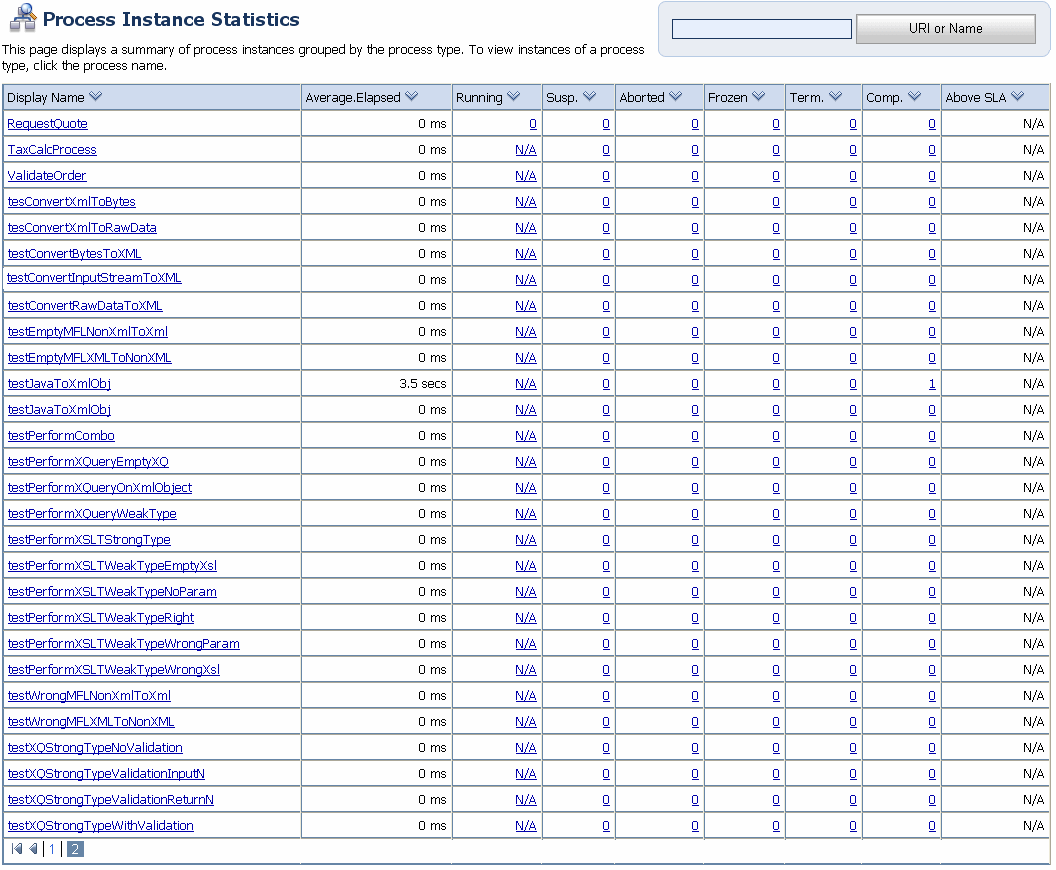Viewport: 1056px width, 870px height.
Task: Select Above SLA N/A for testXQStrongTypeNoValidation
Action: coord(1033,748)
